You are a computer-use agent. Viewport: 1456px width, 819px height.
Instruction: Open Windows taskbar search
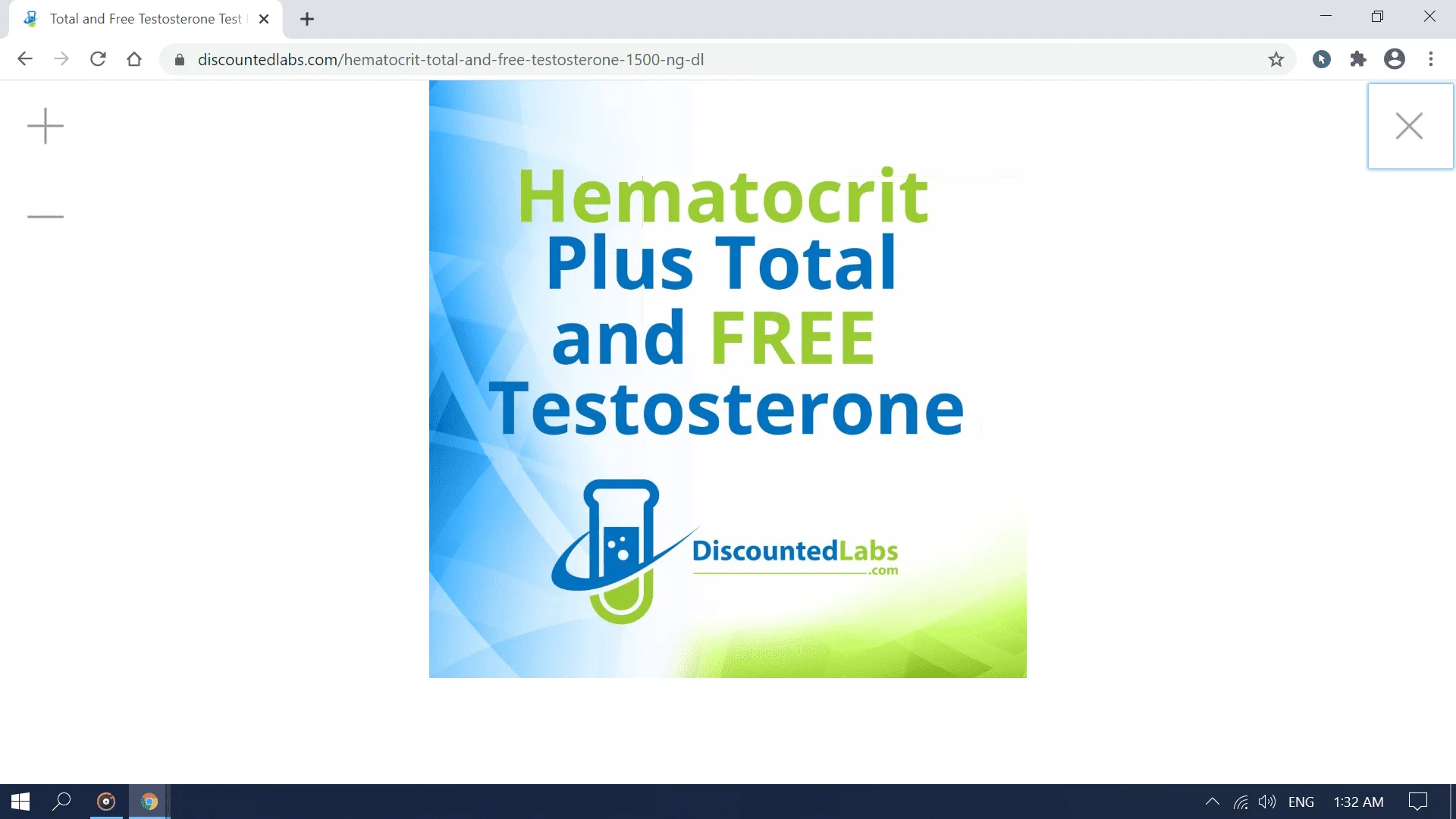click(x=61, y=802)
